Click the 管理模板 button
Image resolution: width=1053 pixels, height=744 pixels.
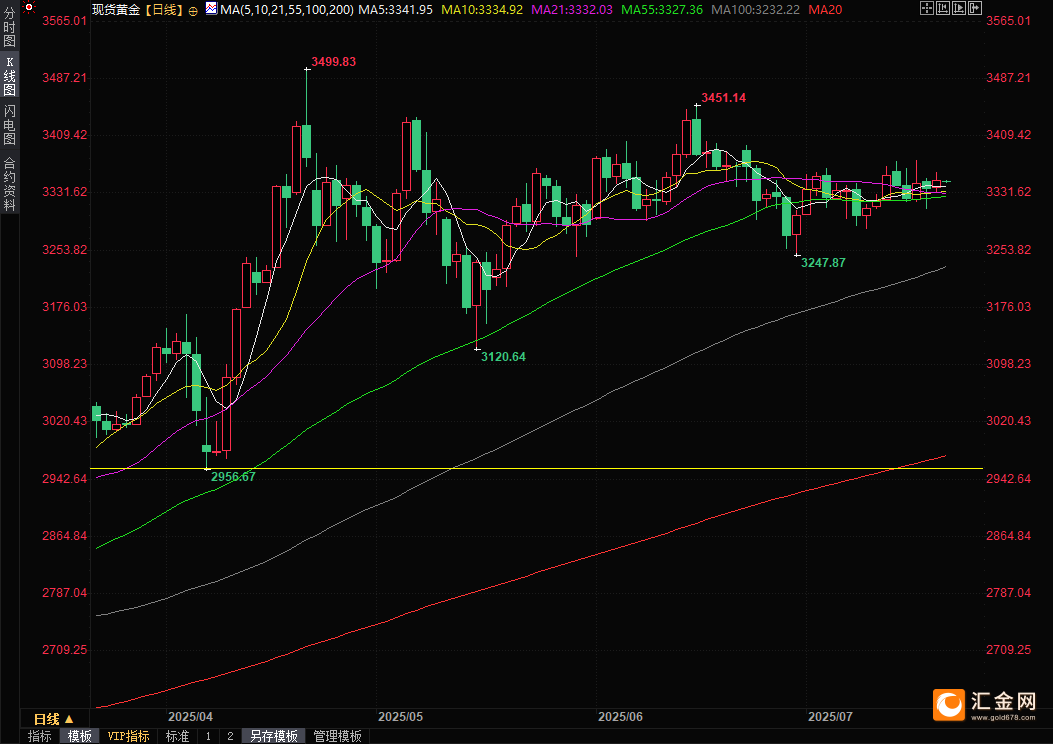coord(338,736)
